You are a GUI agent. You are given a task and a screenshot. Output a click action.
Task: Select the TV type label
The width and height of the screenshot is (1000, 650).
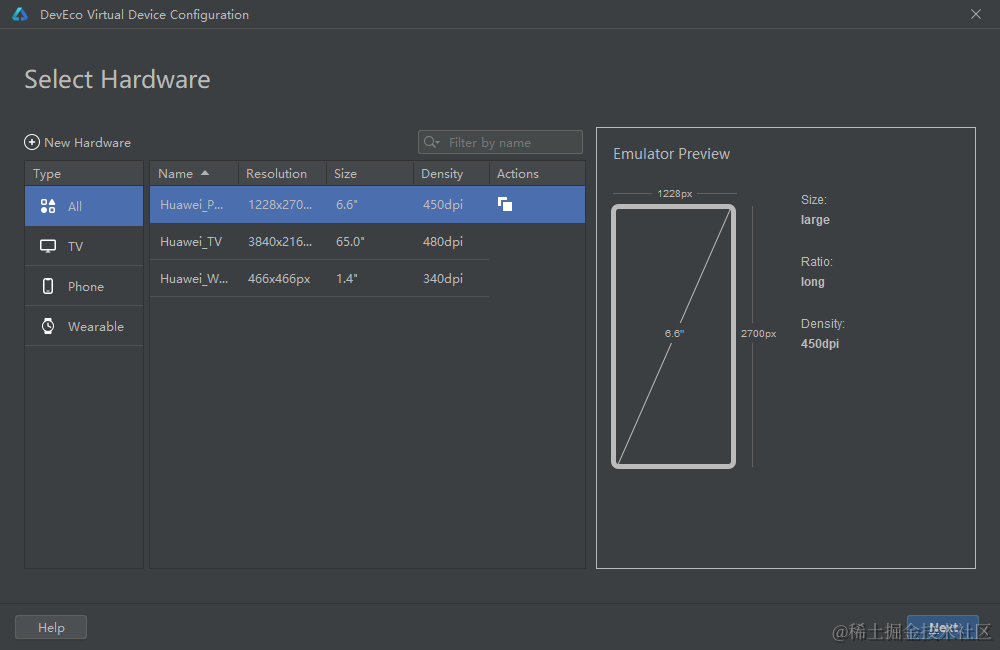[75, 246]
